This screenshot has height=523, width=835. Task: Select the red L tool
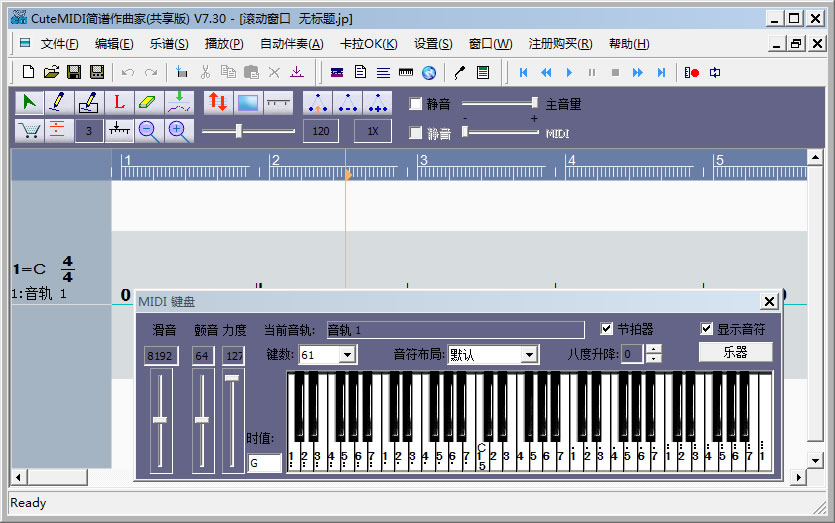pyautogui.click(x=119, y=103)
